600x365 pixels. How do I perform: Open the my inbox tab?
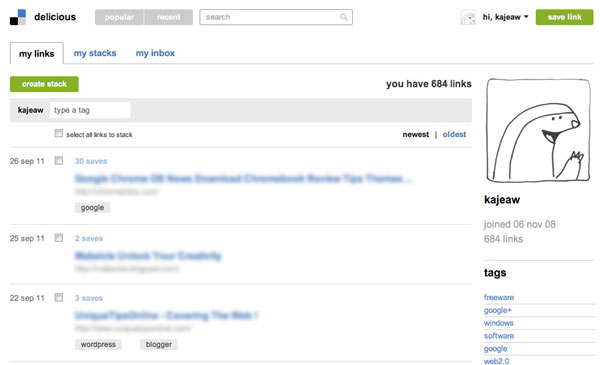pos(155,53)
